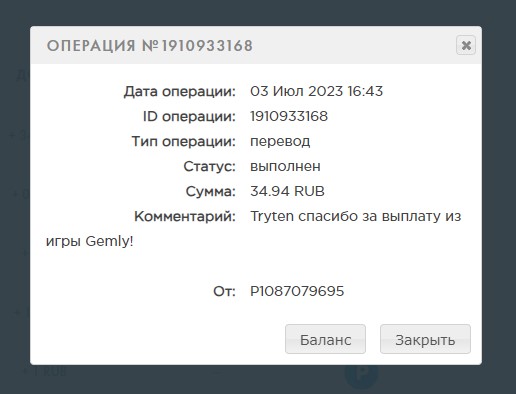Click the comment text starting with Tryten
This screenshot has height=394, width=516.
pyautogui.click(x=356, y=216)
